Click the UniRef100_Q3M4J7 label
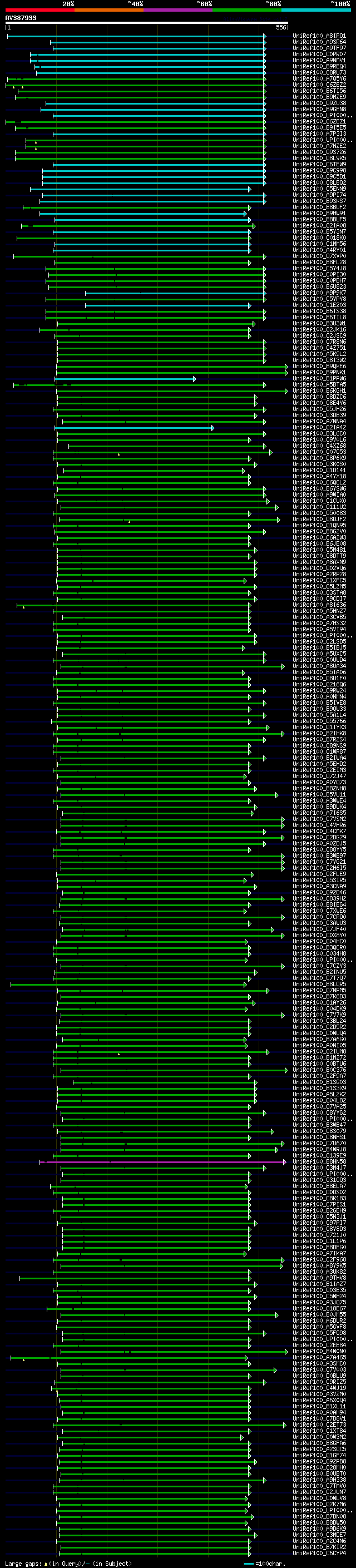Viewport: 356px width, 1568px height. 319,1168
